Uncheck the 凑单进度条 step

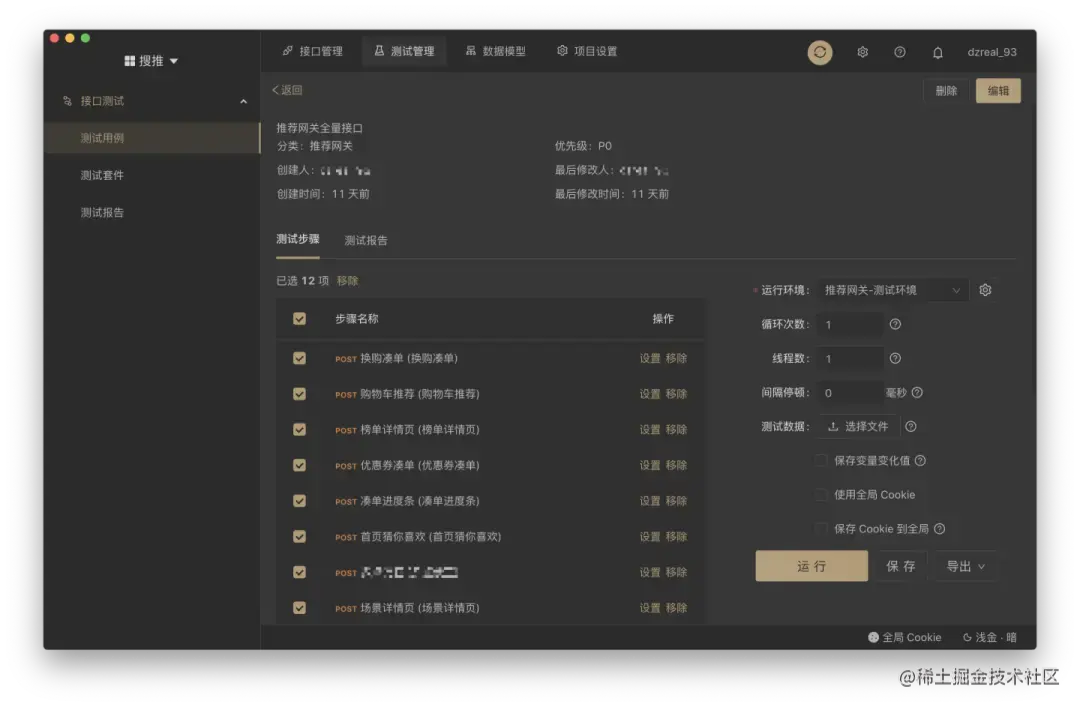click(x=299, y=501)
